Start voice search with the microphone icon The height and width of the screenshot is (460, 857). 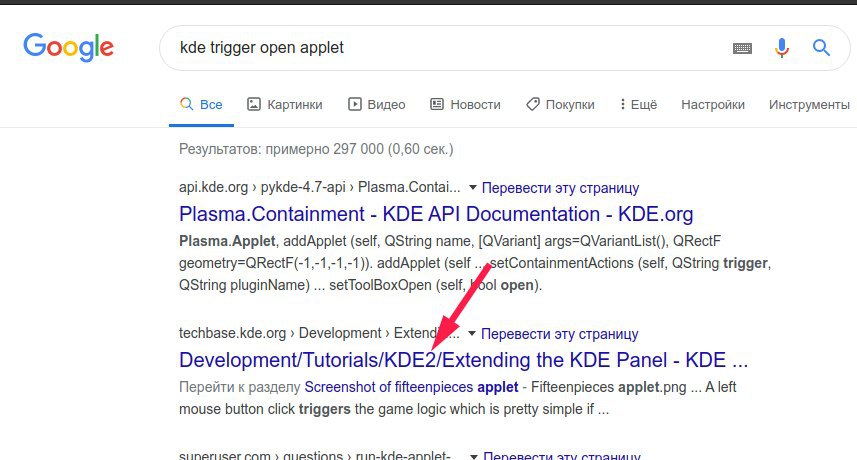click(782, 48)
